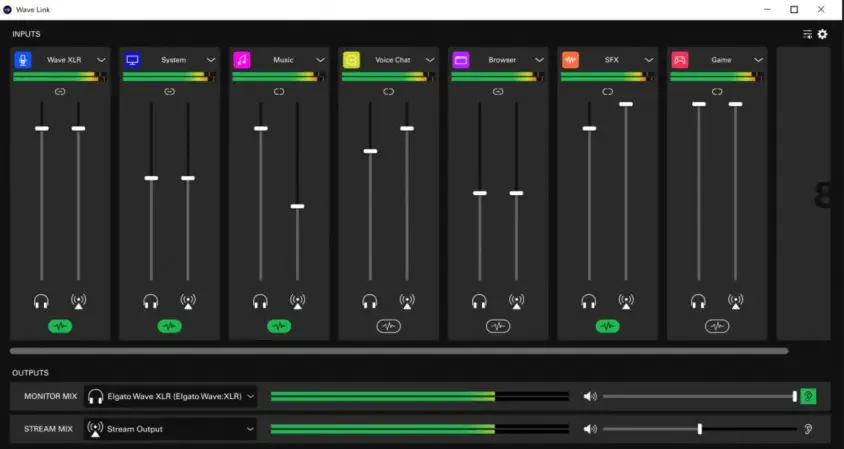
Task: Mute the Monitor Mix speaker icon
Action: tap(590, 396)
